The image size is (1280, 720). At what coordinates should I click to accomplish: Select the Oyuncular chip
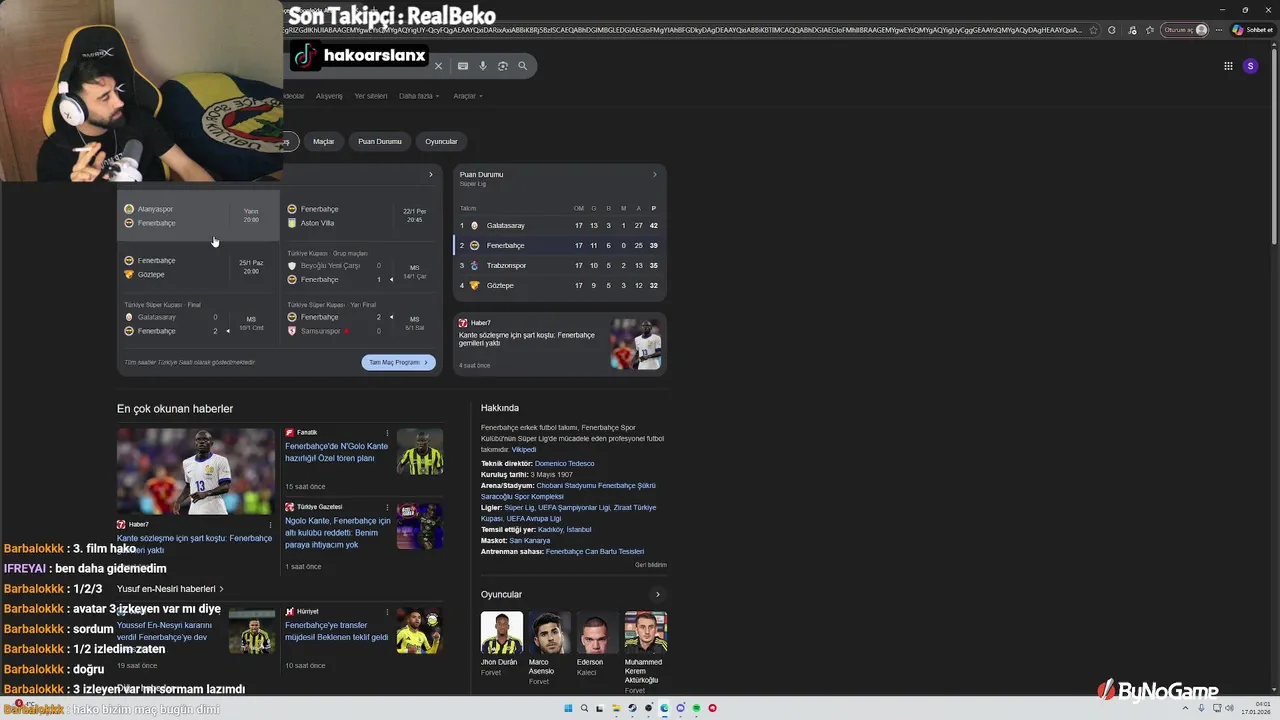tap(441, 141)
